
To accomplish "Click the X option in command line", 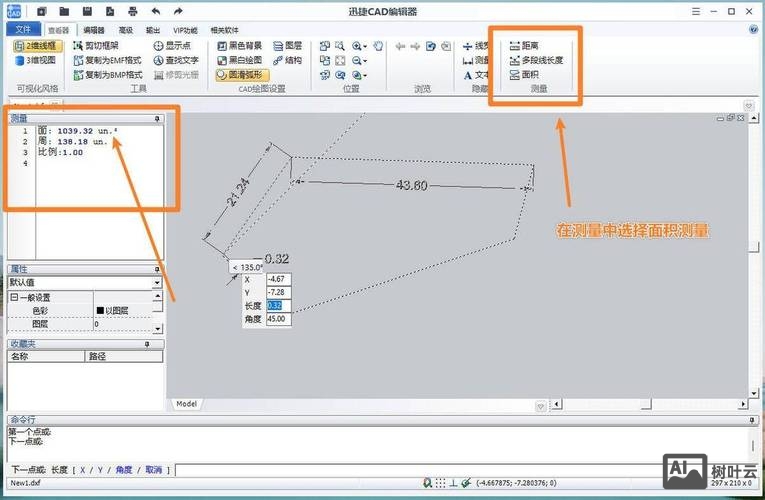I will (x=82, y=470).
